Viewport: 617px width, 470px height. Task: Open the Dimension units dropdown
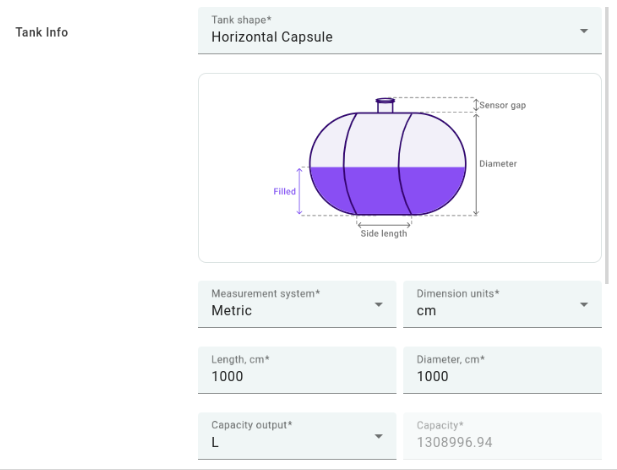(x=502, y=304)
